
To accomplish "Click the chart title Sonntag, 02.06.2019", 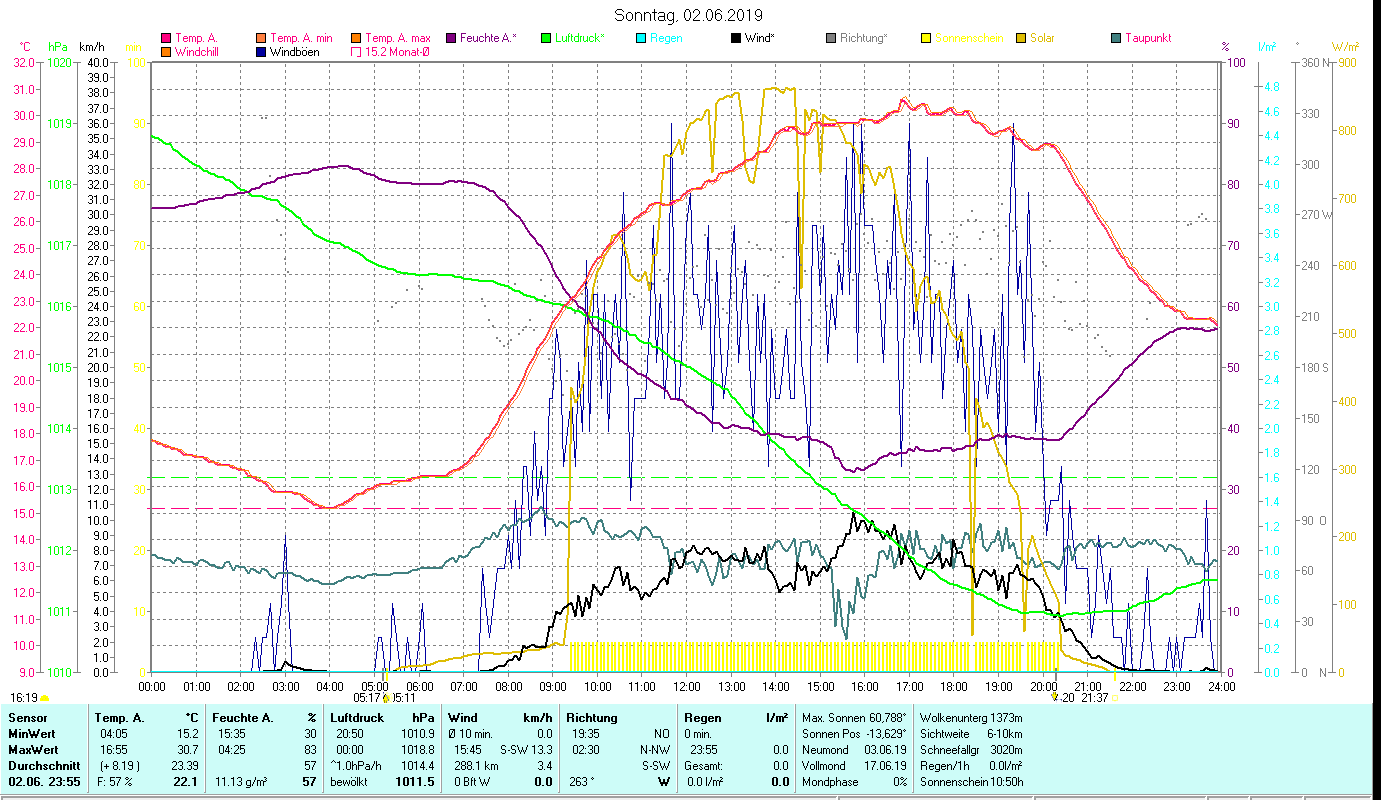I will point(690,15).
